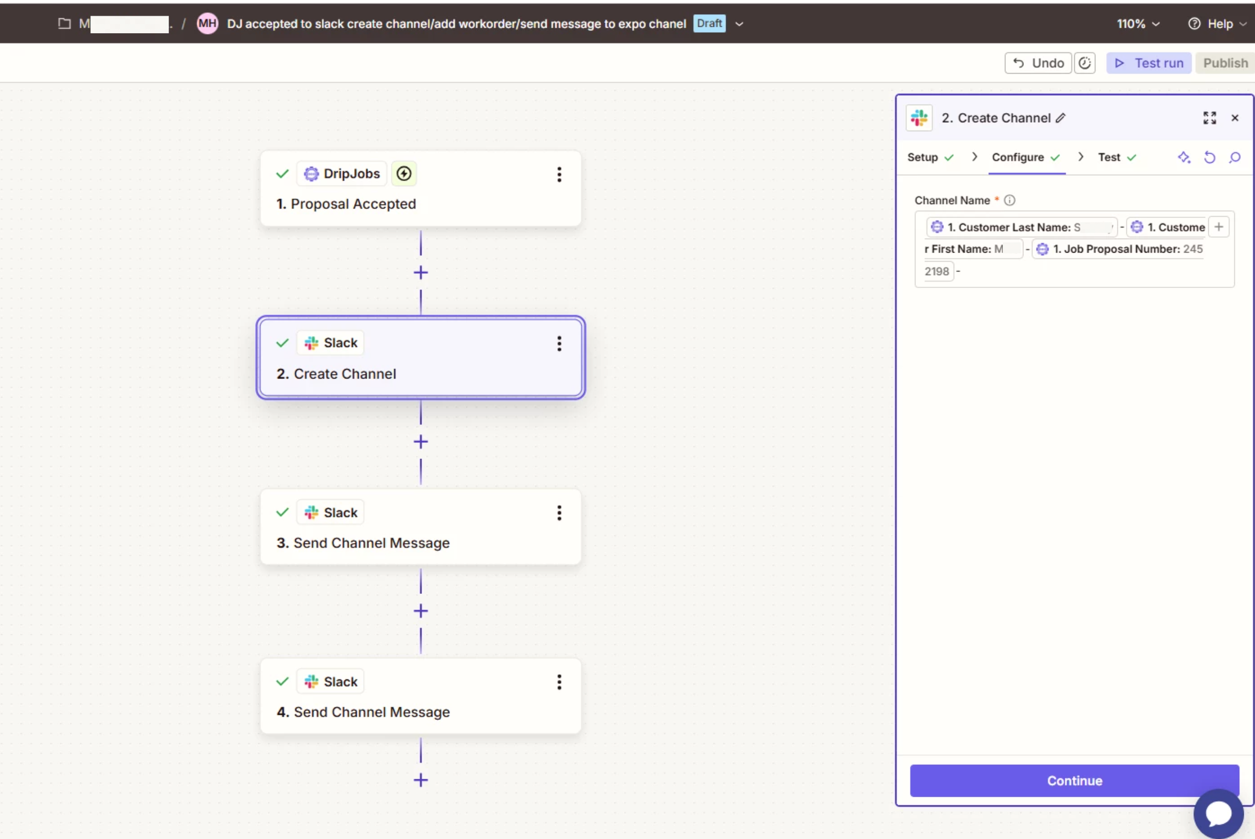Screen dimensions: 1255x839
Task: Expand the step panel to full screen
Action: (x=1209, y=118)
